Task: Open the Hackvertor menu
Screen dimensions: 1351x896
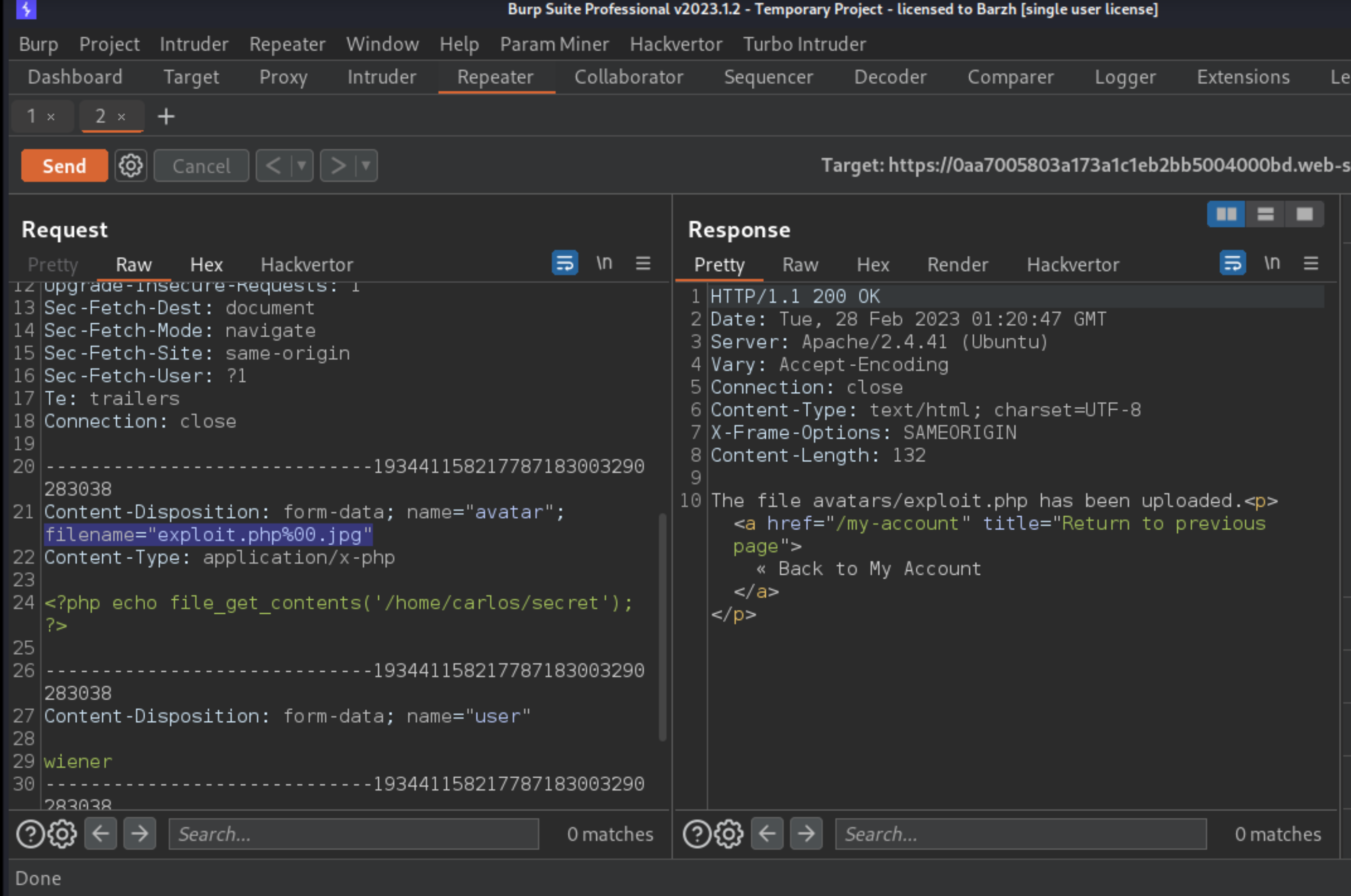Action: [676, 44]
